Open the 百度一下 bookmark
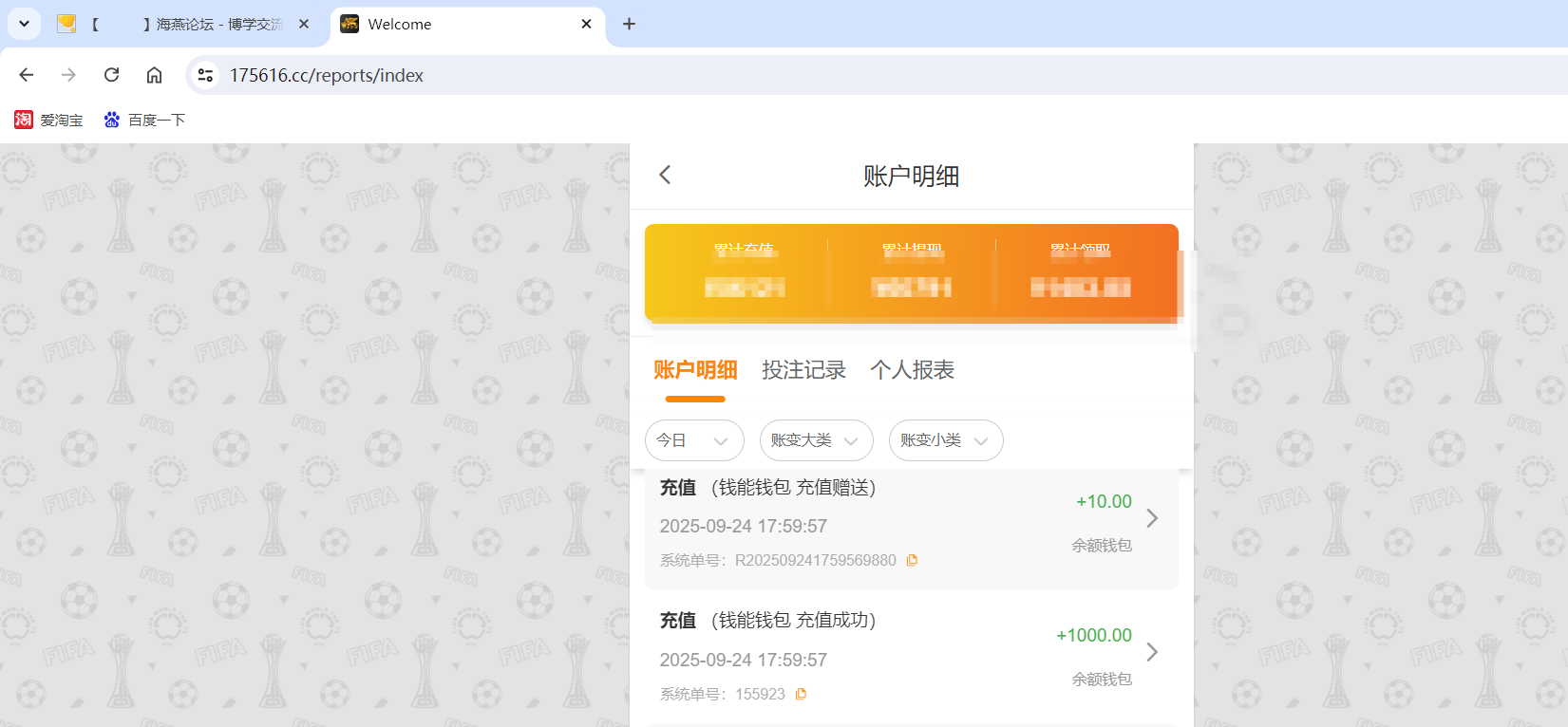The width and height of the screenshot is (1568, 727). coord(144,120)
